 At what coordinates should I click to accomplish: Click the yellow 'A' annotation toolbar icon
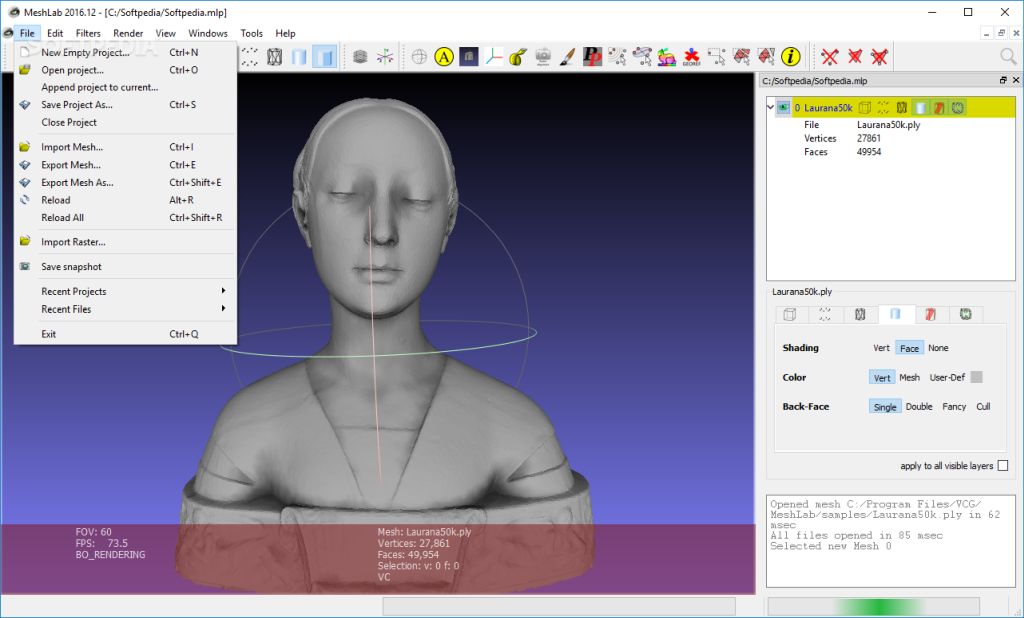pos(445,57)
